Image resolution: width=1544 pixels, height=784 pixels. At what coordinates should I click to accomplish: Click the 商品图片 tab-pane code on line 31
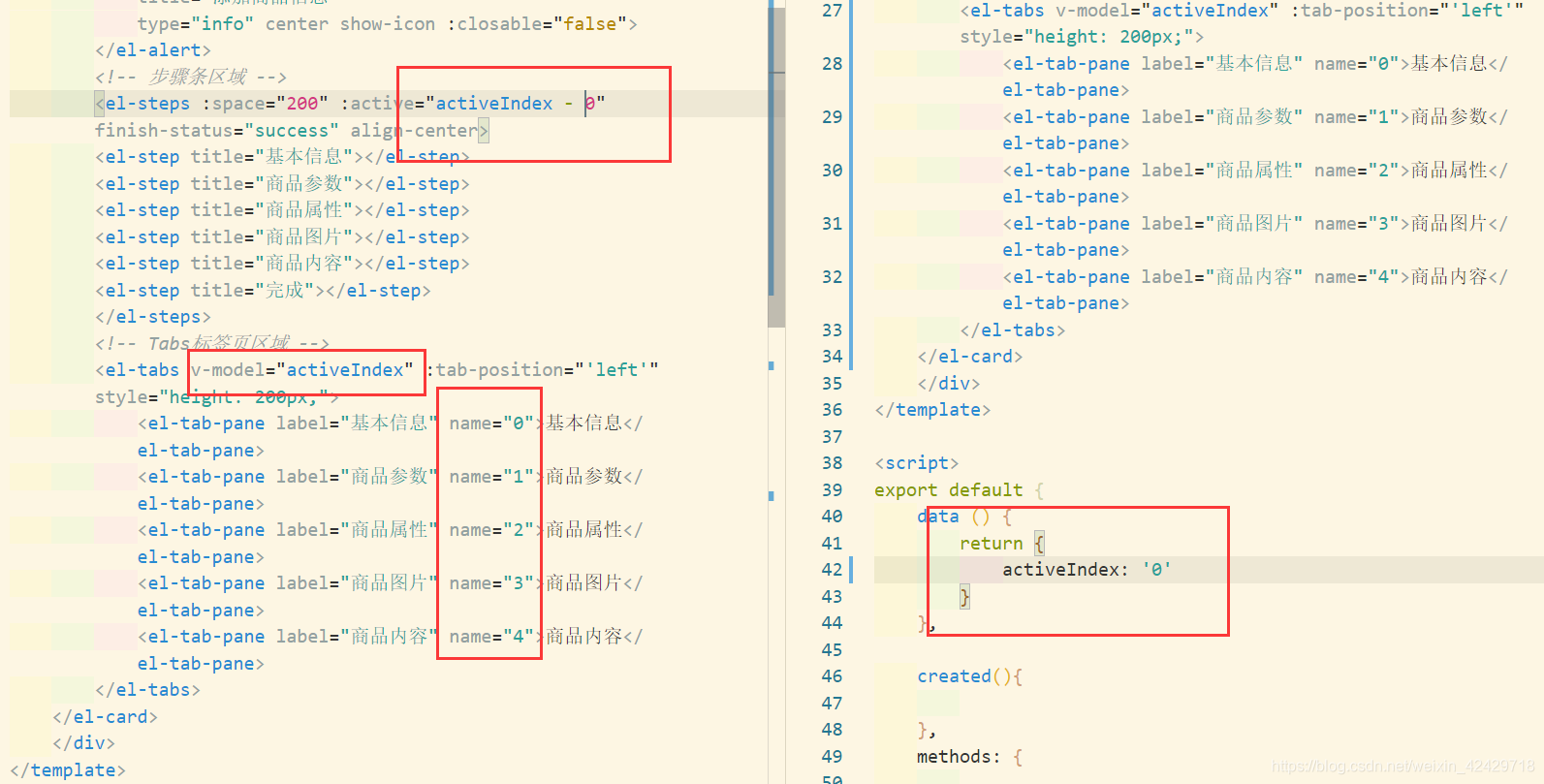tap(1255, 236)
